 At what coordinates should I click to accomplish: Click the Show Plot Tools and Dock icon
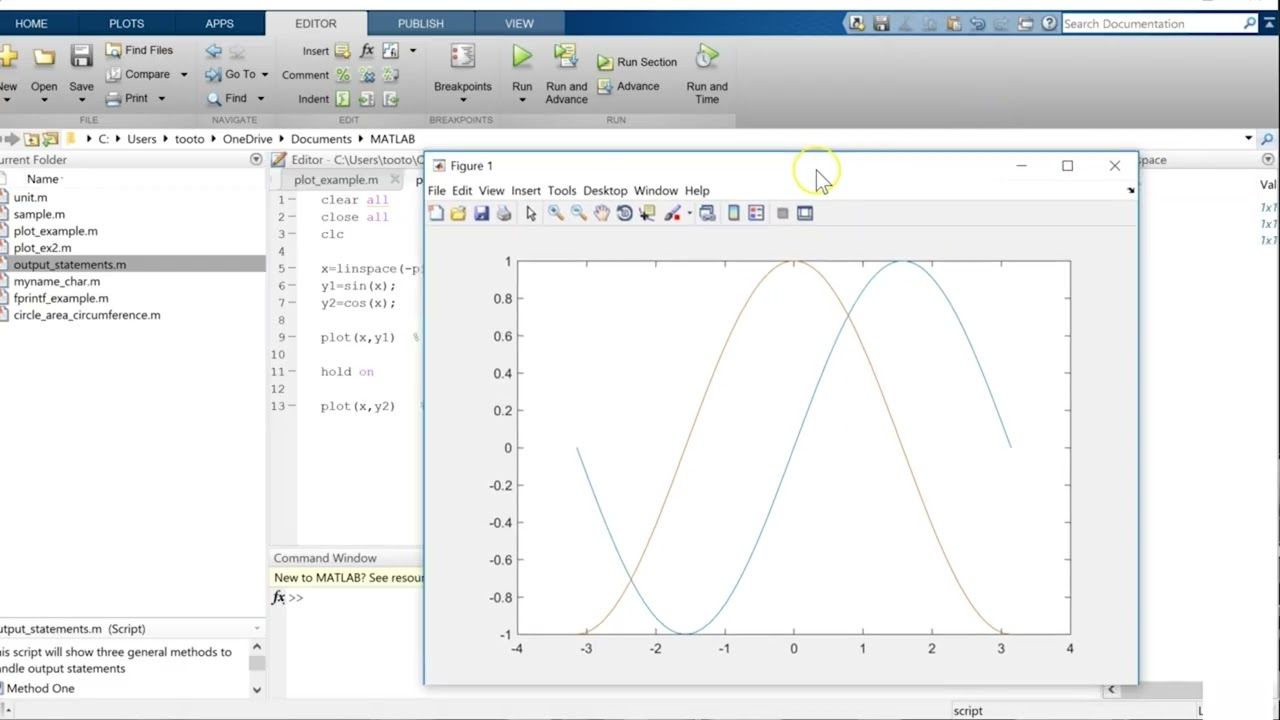805,213
